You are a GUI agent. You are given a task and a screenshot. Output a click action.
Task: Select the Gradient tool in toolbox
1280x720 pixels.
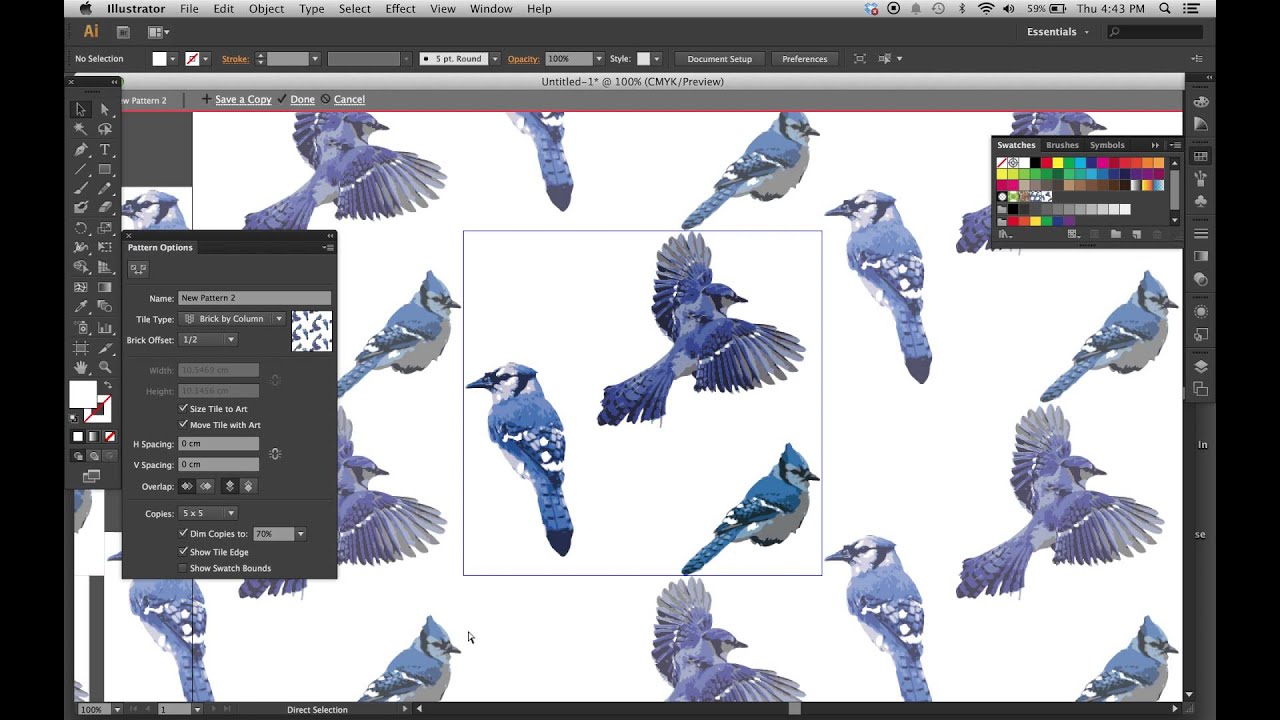[104, 287]
